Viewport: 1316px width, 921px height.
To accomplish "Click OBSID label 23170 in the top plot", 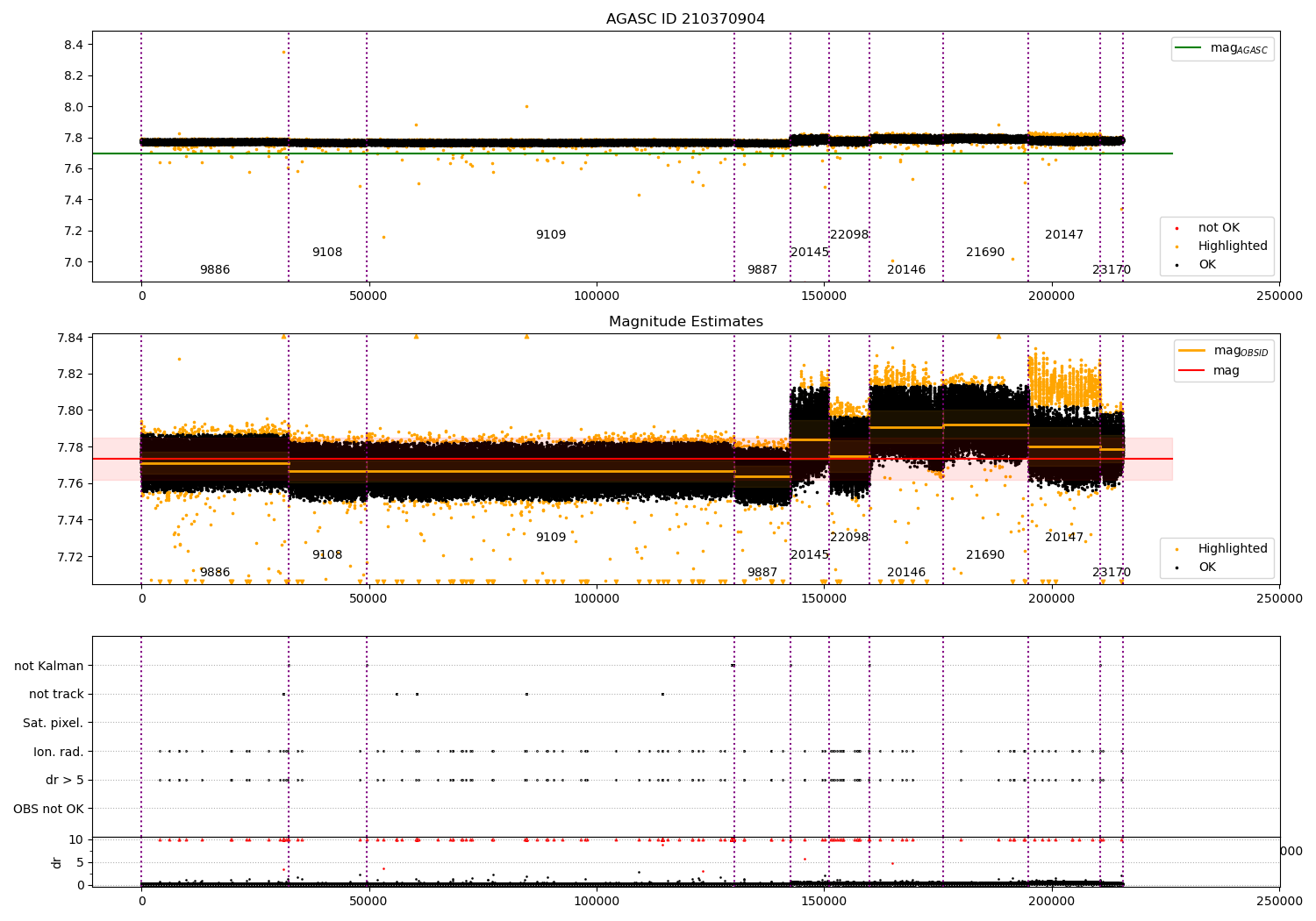I will [x=1112, y=270].
